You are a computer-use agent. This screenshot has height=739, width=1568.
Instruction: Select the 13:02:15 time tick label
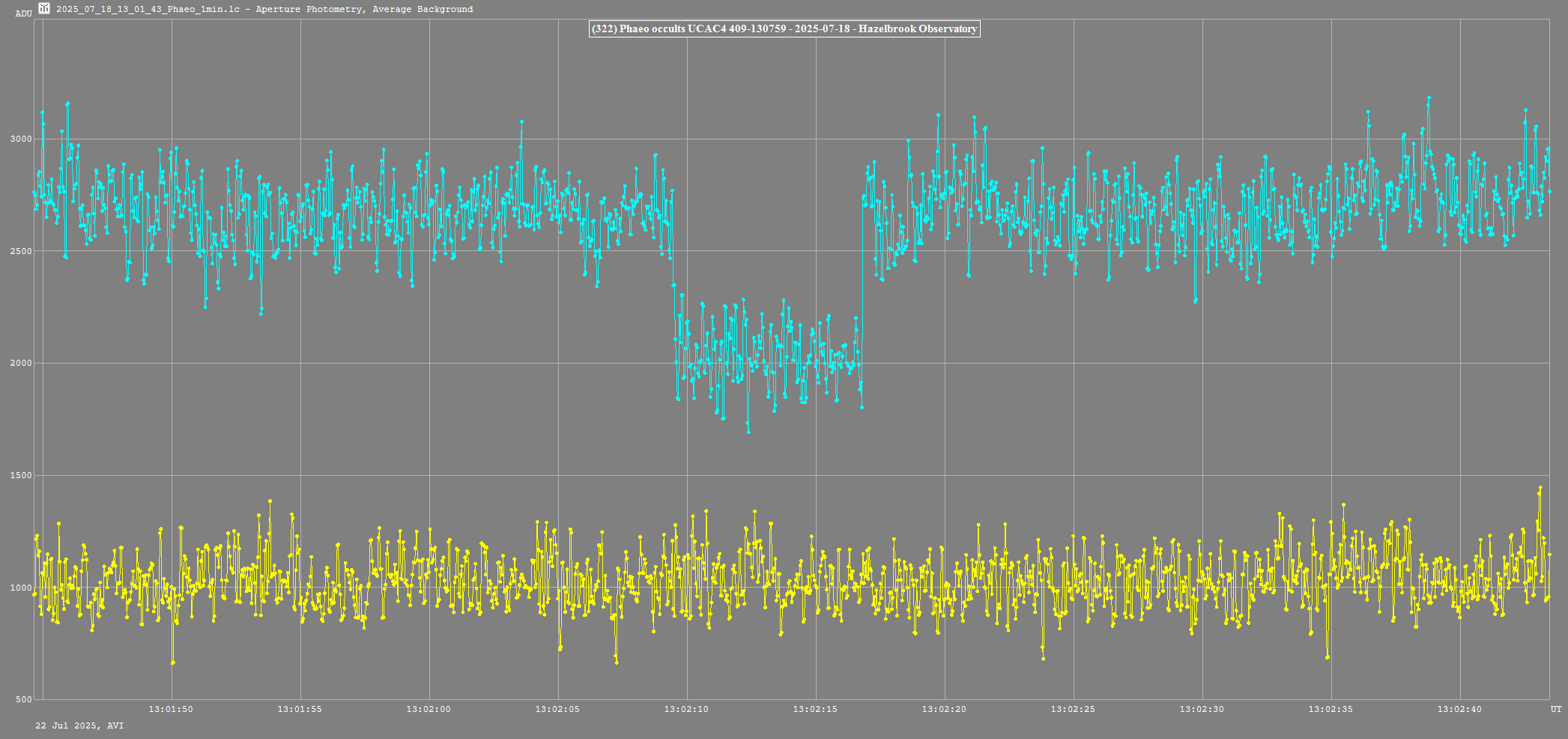(x=815, y=709)
